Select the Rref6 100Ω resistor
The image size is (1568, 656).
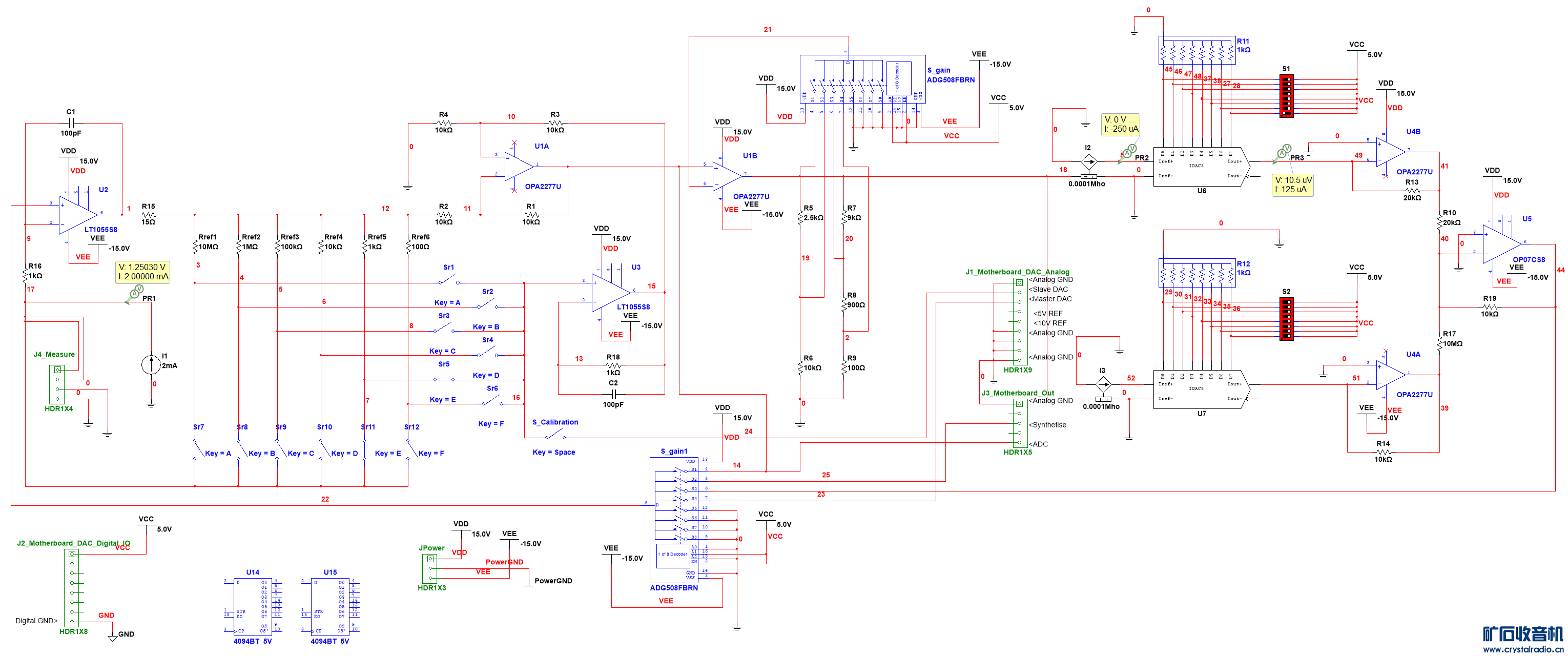pos(408,247)
